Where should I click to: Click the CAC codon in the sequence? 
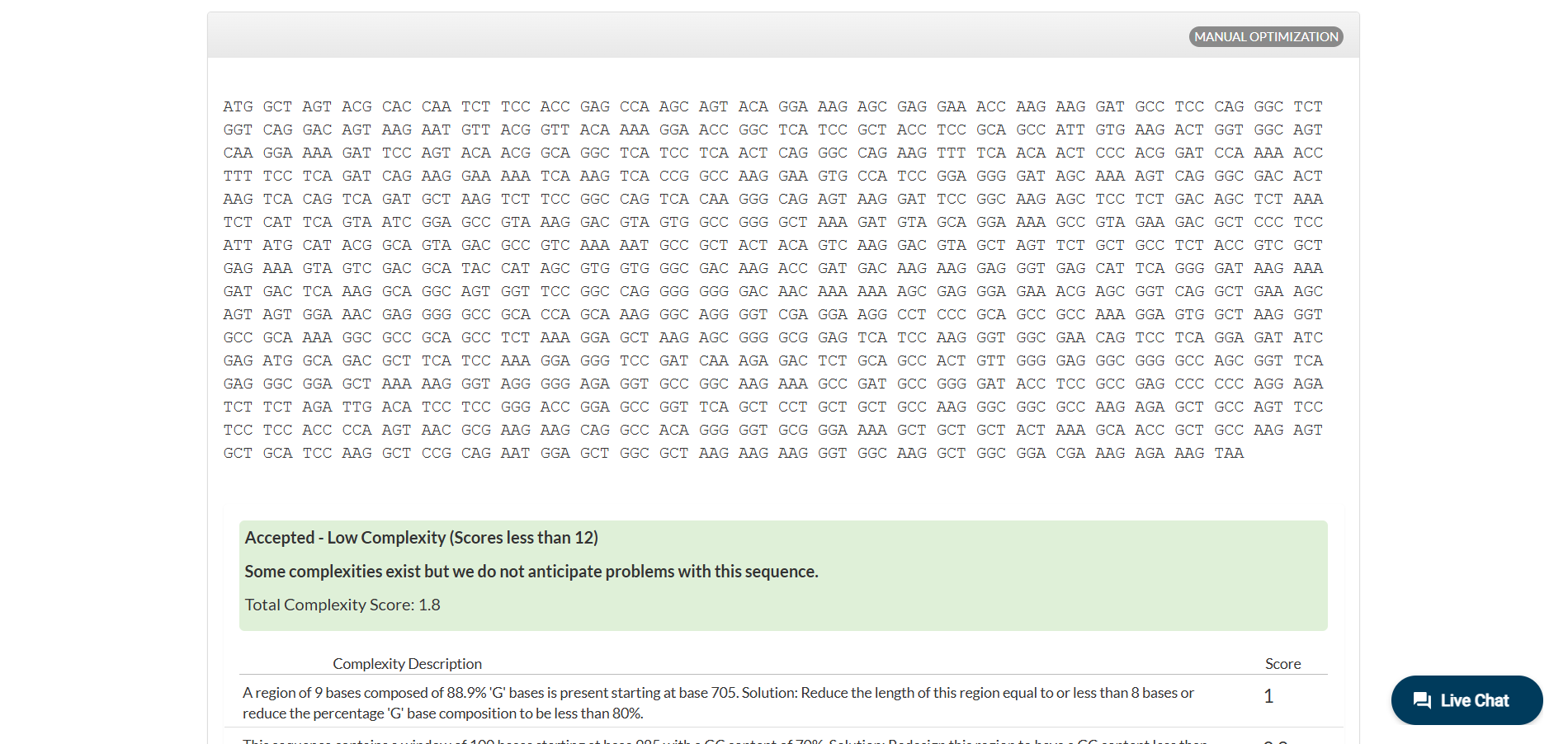pyautogui.click(x=396, y=106)
